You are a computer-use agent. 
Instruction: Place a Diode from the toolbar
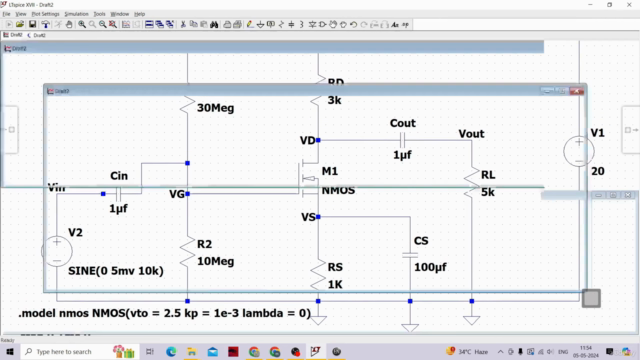pos(312,24)
